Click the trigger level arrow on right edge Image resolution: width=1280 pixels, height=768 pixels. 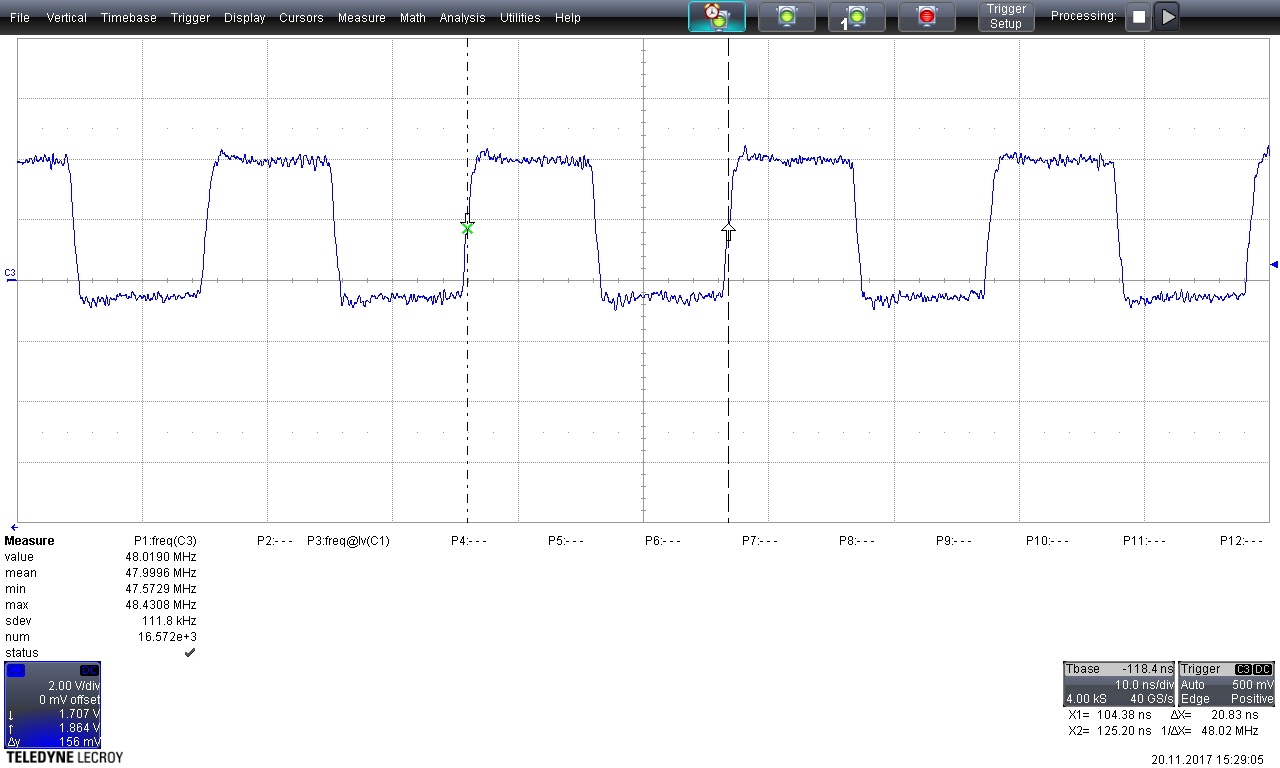pos(1274,264)
